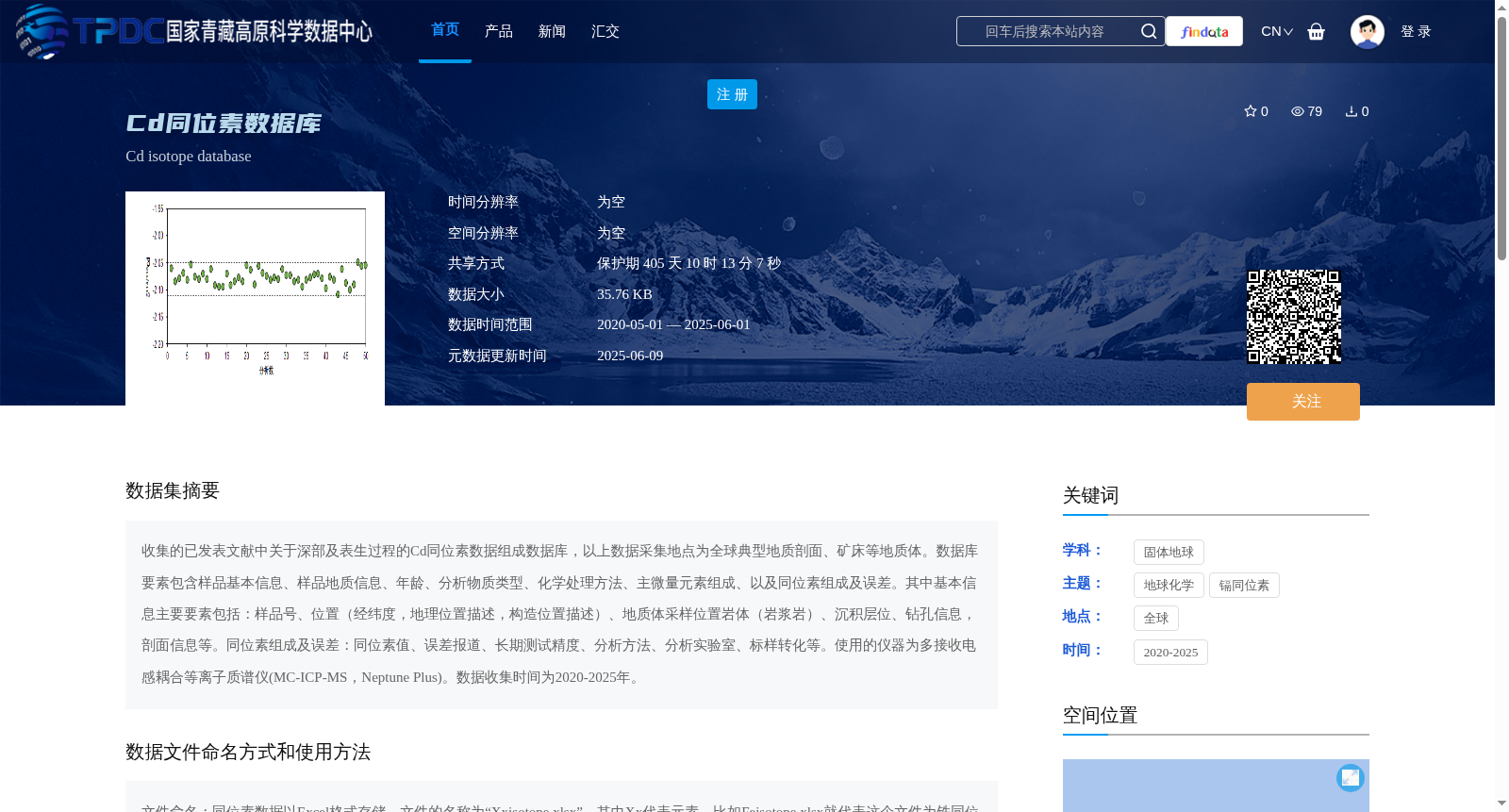Select the 地球化学 keyword tag
This screenshot has height=812, width=1509.
coord(1169,585)
